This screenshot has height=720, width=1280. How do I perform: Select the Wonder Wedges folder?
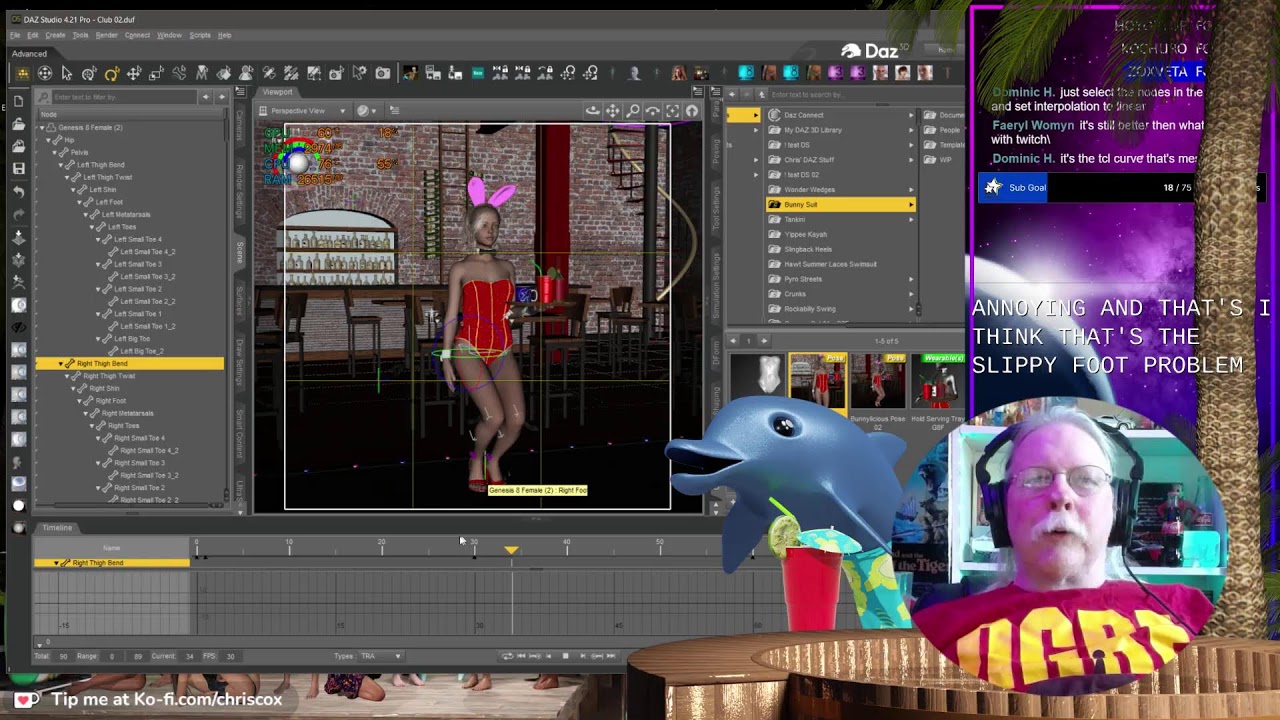809,190
